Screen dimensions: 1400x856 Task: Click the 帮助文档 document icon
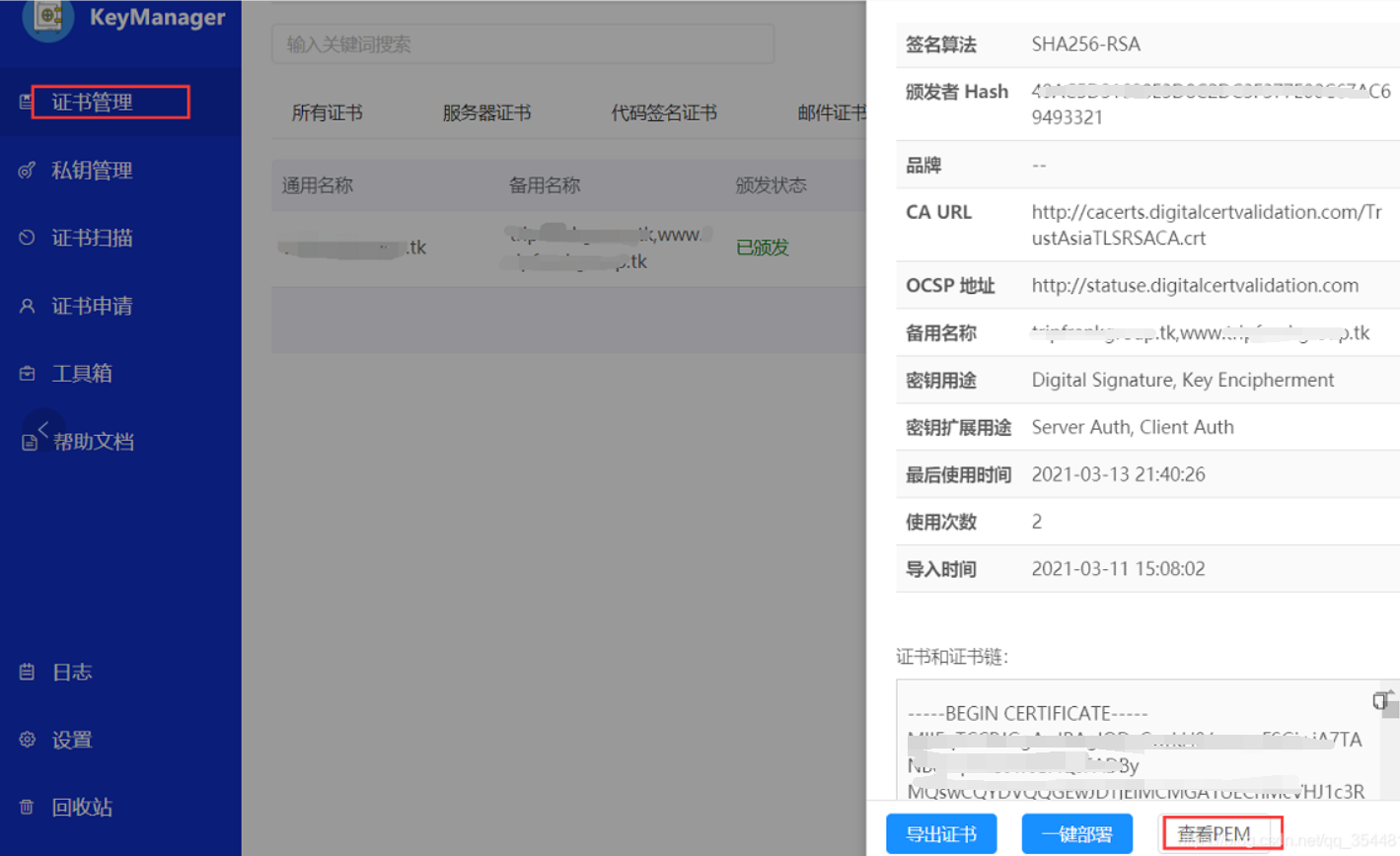(x=30, y=443)
